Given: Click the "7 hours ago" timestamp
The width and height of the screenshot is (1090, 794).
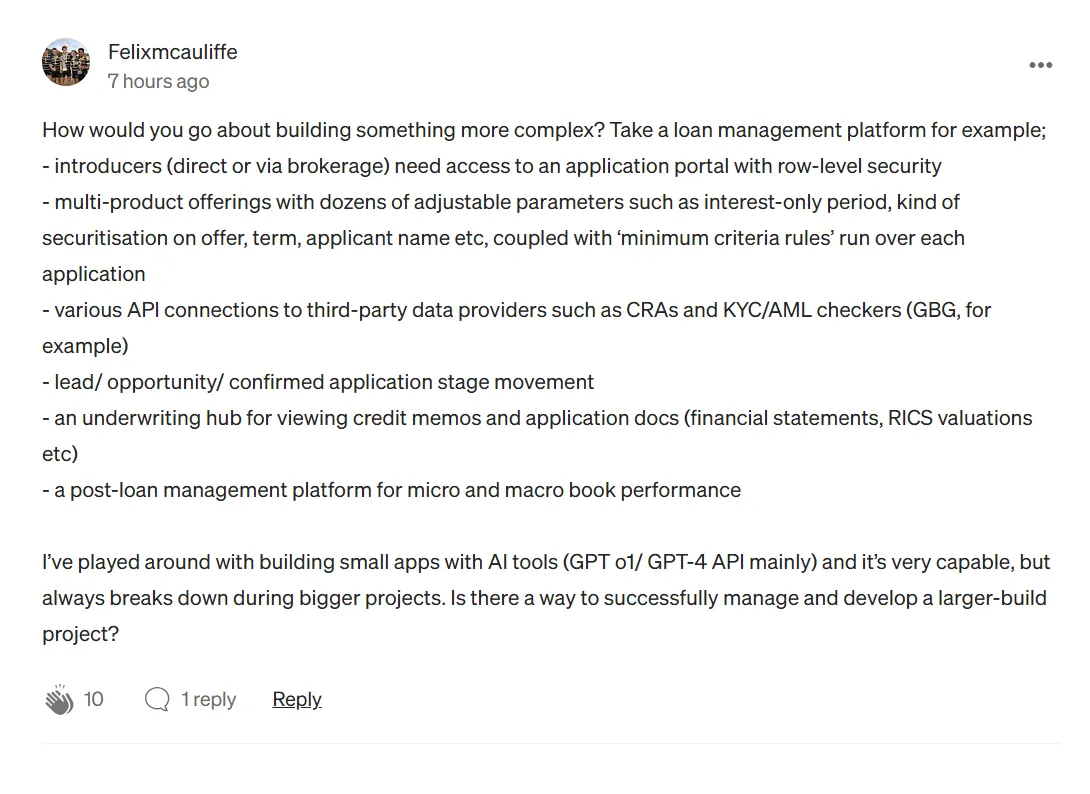Looking at the screenshot, I should click(158, 81).
